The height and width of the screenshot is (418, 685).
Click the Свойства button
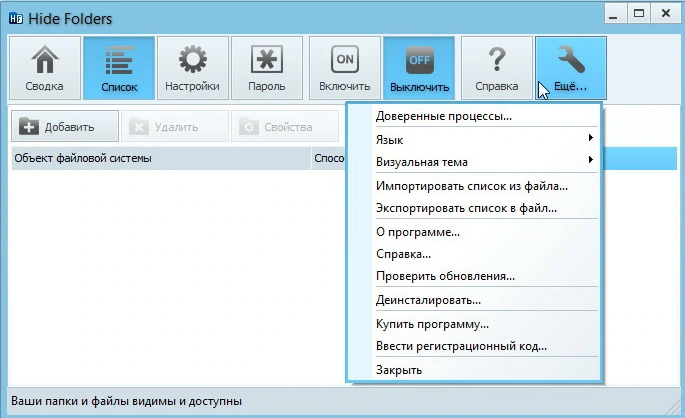[285, 126]
